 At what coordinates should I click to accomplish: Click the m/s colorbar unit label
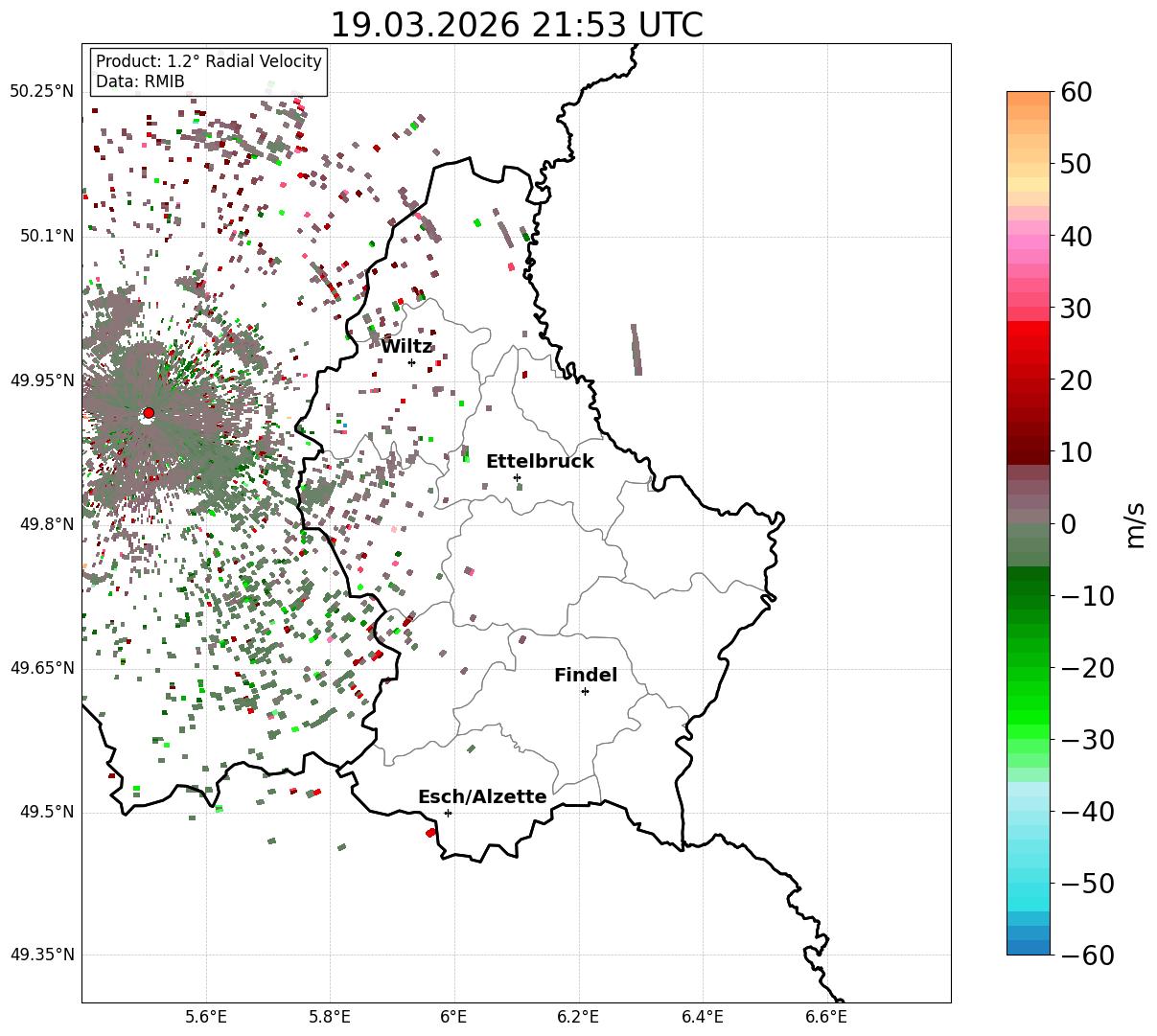coord(1136,524)
